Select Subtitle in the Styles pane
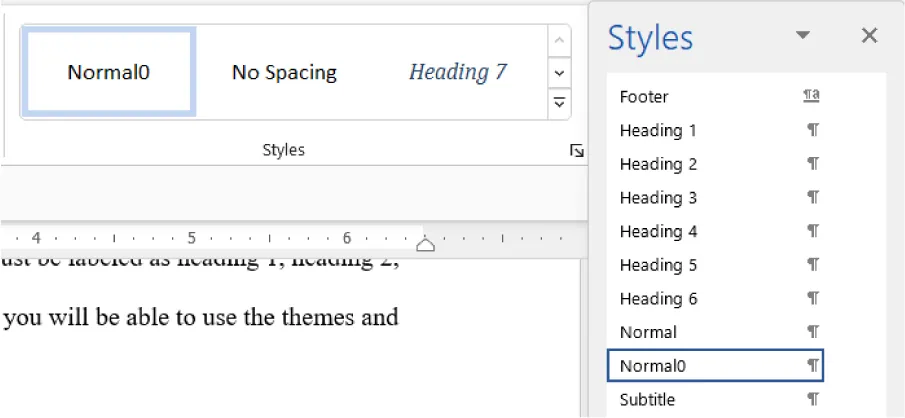The height and width of the screenshot is (418, 905). [647, 400]
